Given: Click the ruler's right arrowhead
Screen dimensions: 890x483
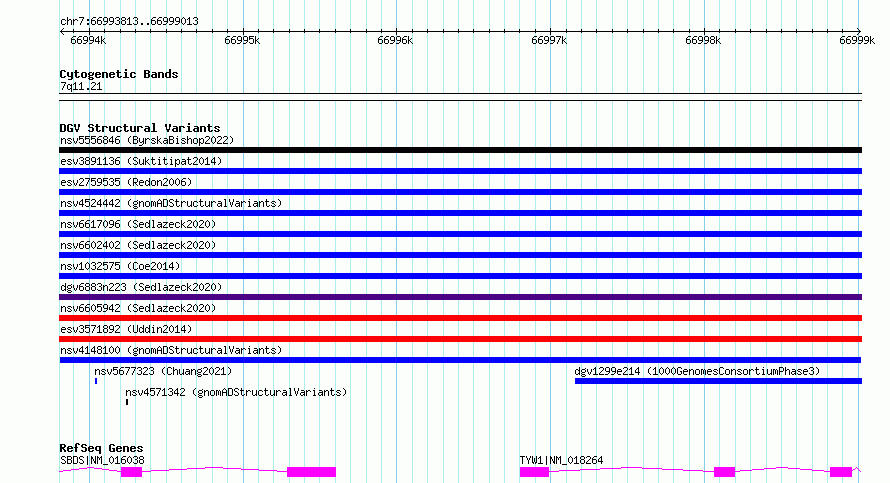Looking at the screenshot, I should coord(859,32).
